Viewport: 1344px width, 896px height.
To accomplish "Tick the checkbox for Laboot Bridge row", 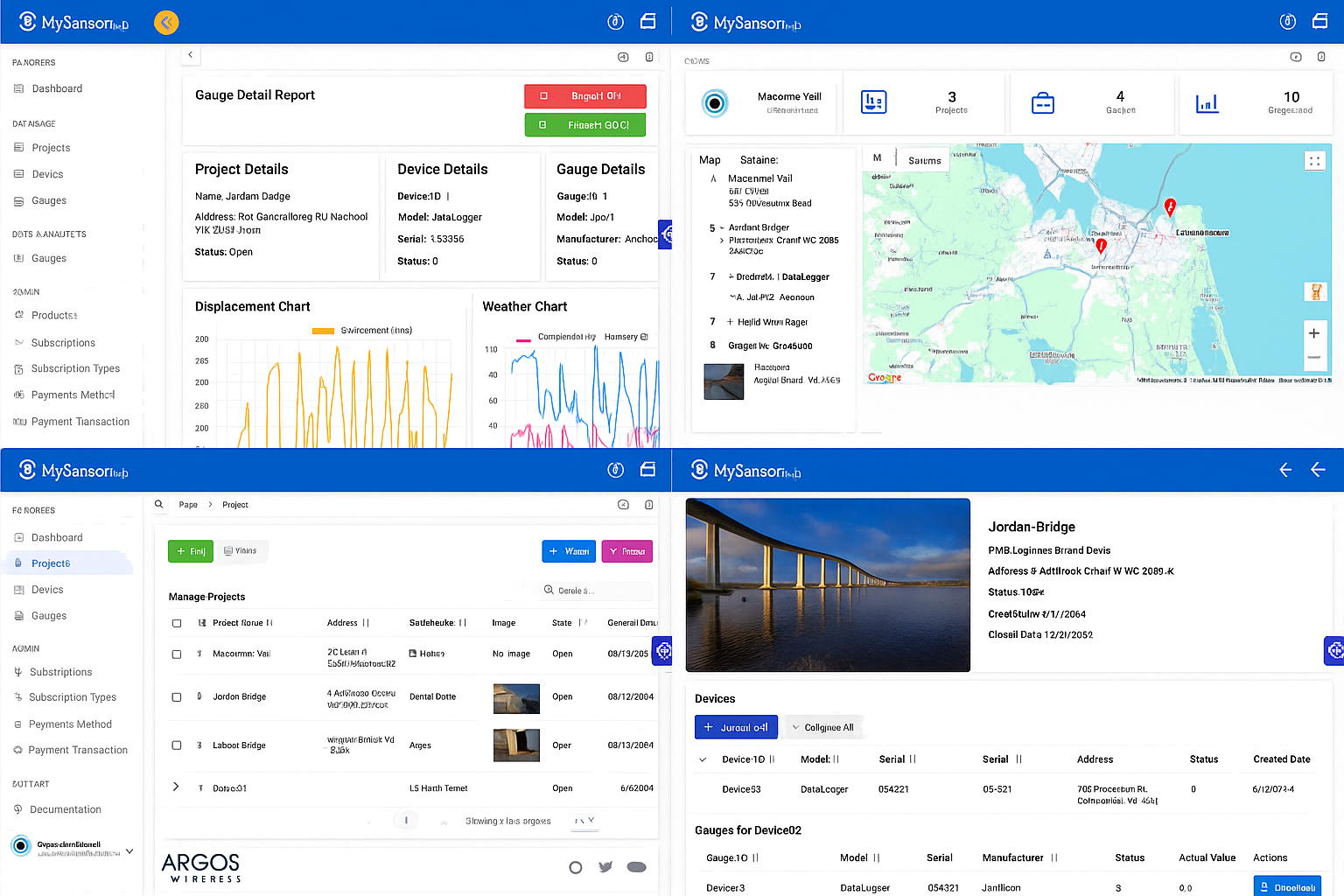I will coord(177,745).
